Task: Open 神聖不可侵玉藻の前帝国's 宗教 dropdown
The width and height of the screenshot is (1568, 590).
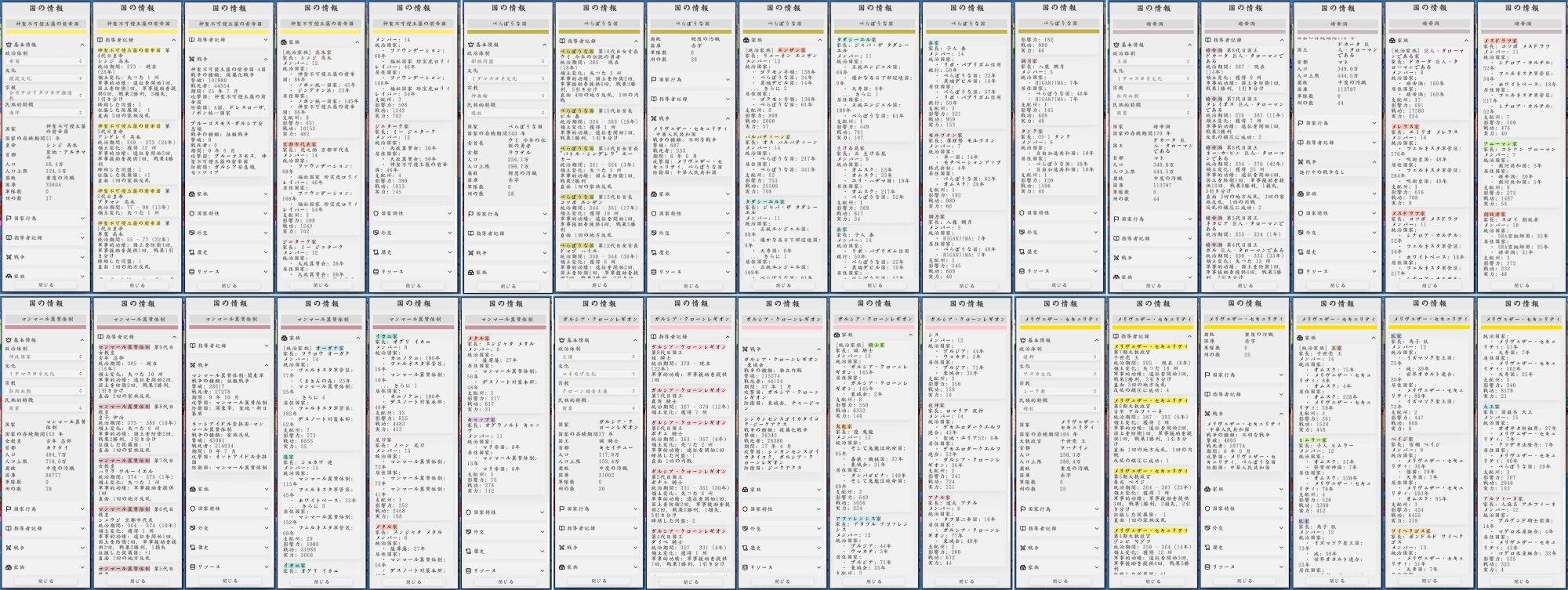Action: pyautogui.click(x=45, y=96)
